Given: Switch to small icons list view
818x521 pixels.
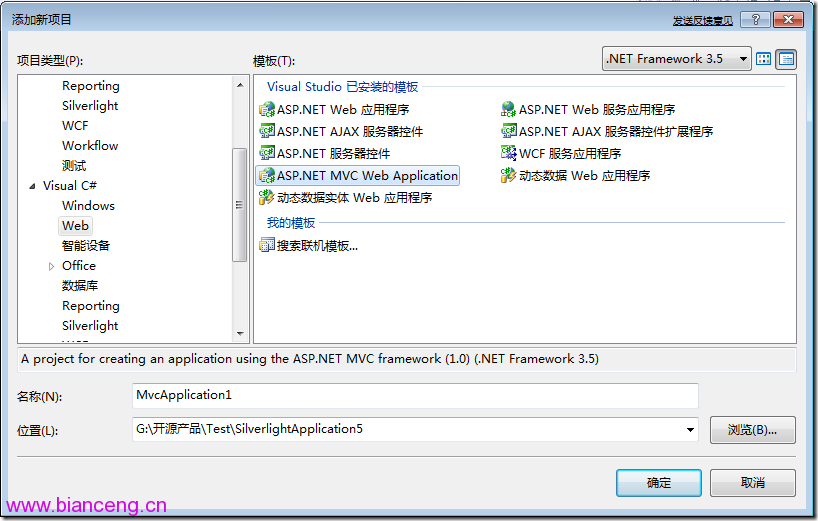Looking at the screenshot, I should 786,59.
